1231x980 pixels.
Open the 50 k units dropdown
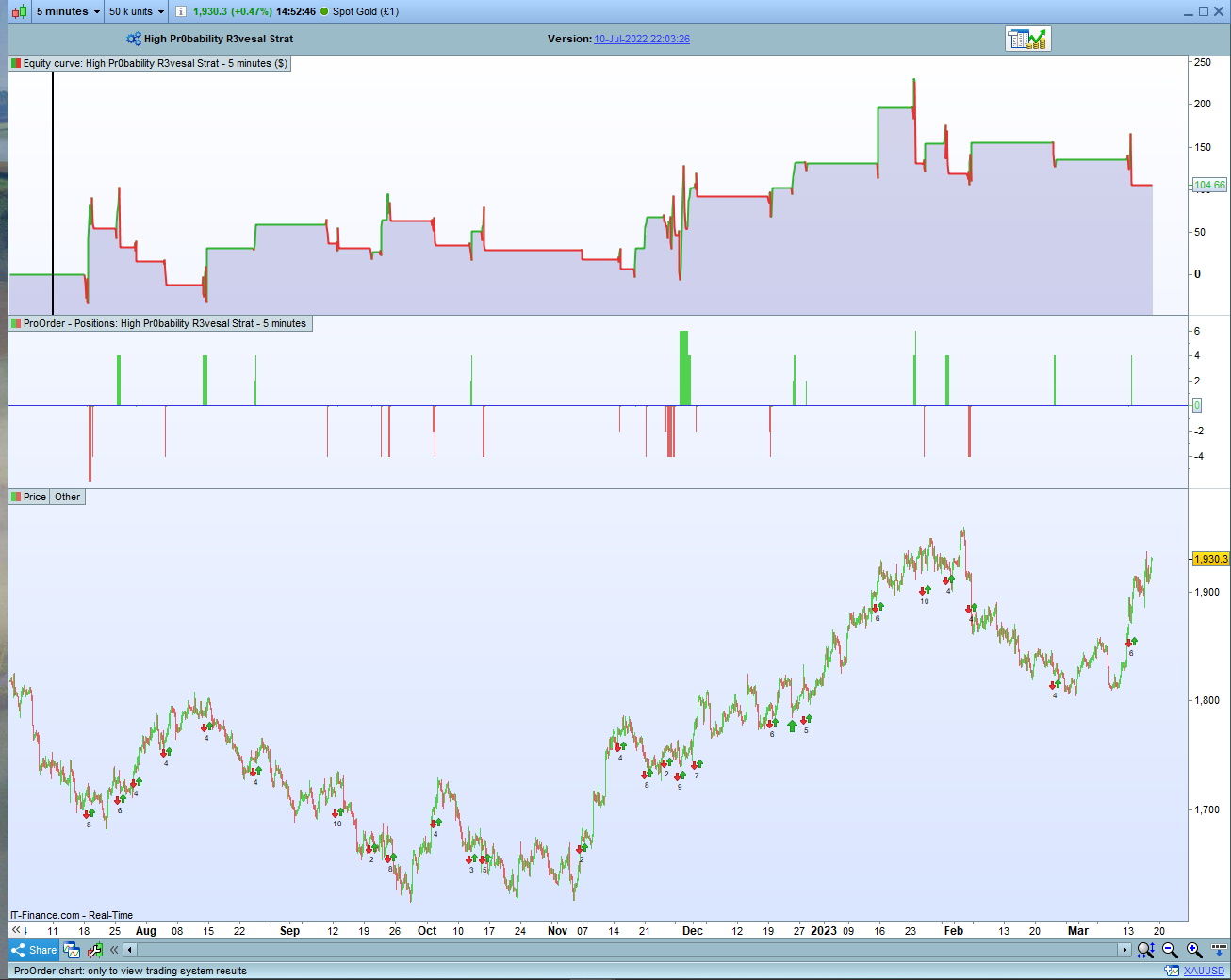point(136,11)
